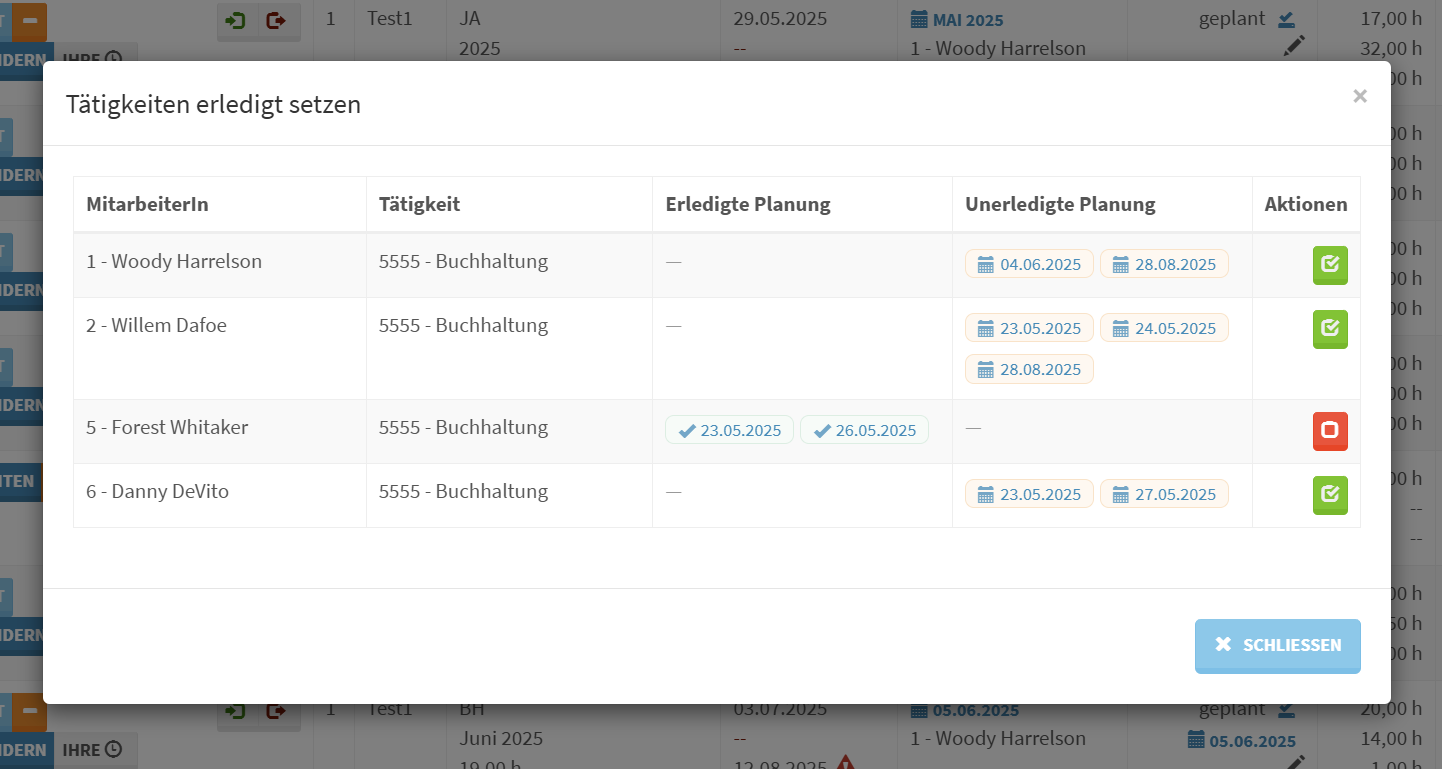This screenshot has width=1442, height=769.
Task: Unset Forest Whitaker's completed activity
Action: [1329, 431]
